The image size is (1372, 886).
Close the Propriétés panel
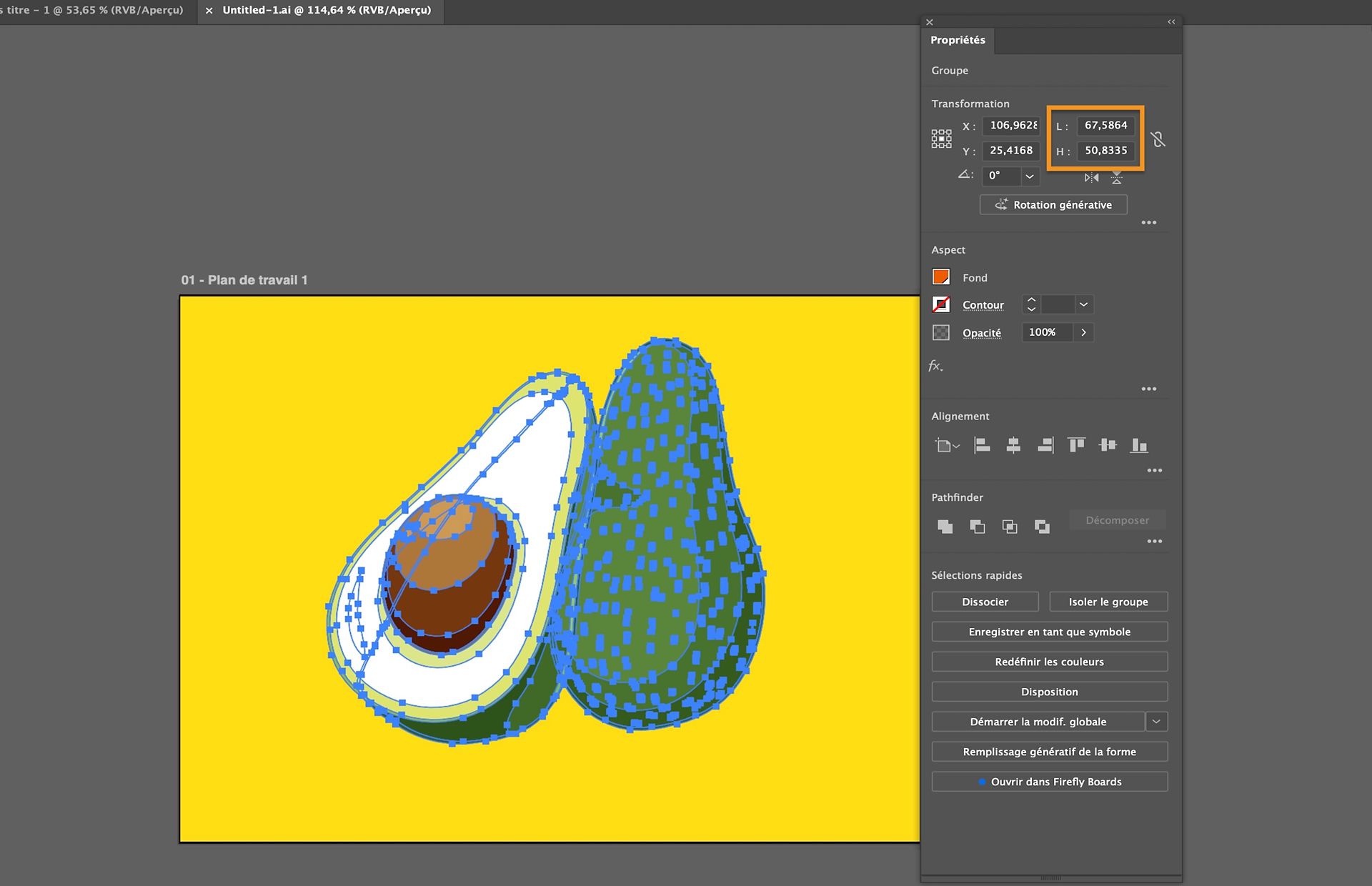coord(930,22)
